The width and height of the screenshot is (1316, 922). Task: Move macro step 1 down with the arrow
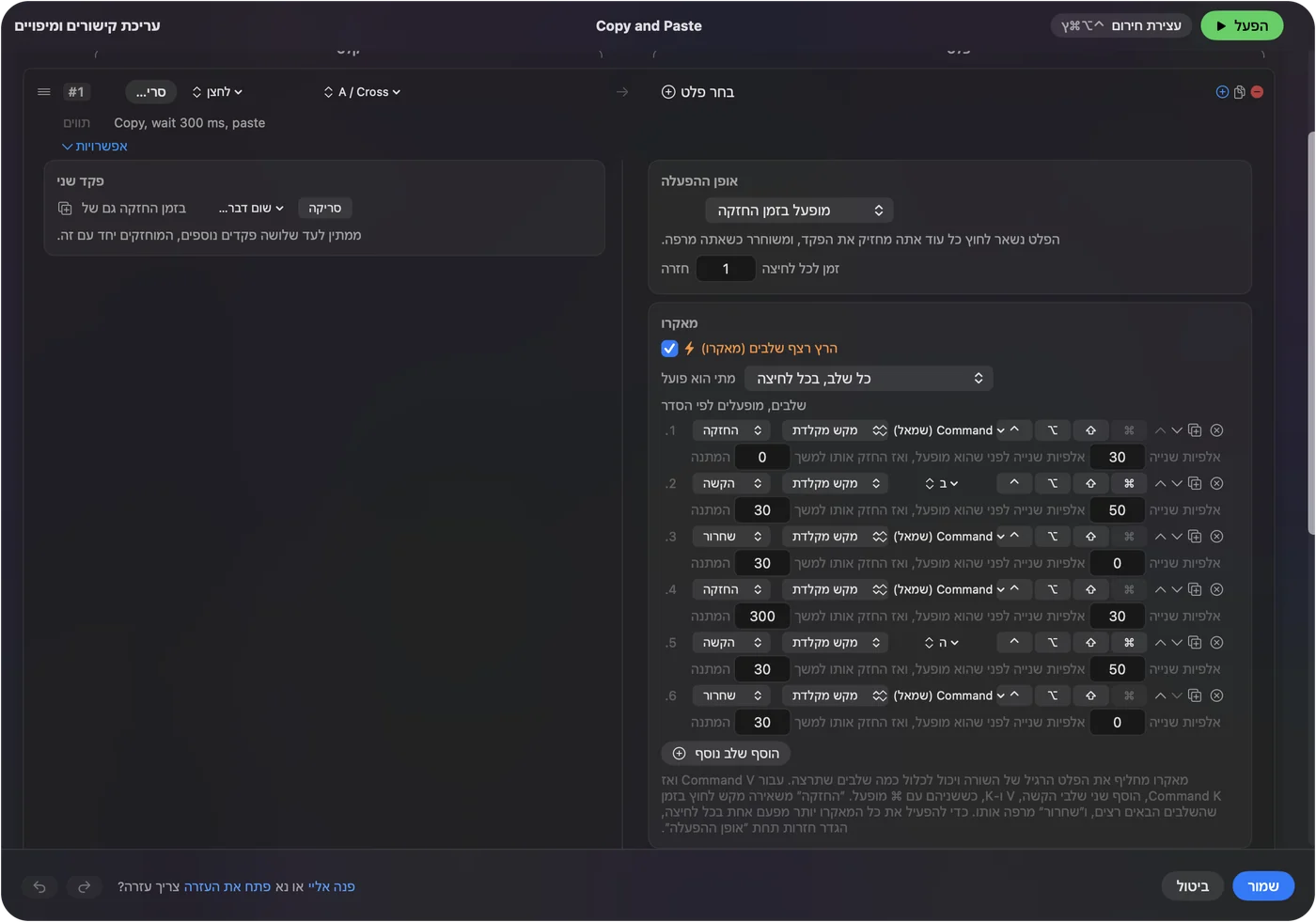(x=1177, y=430)
